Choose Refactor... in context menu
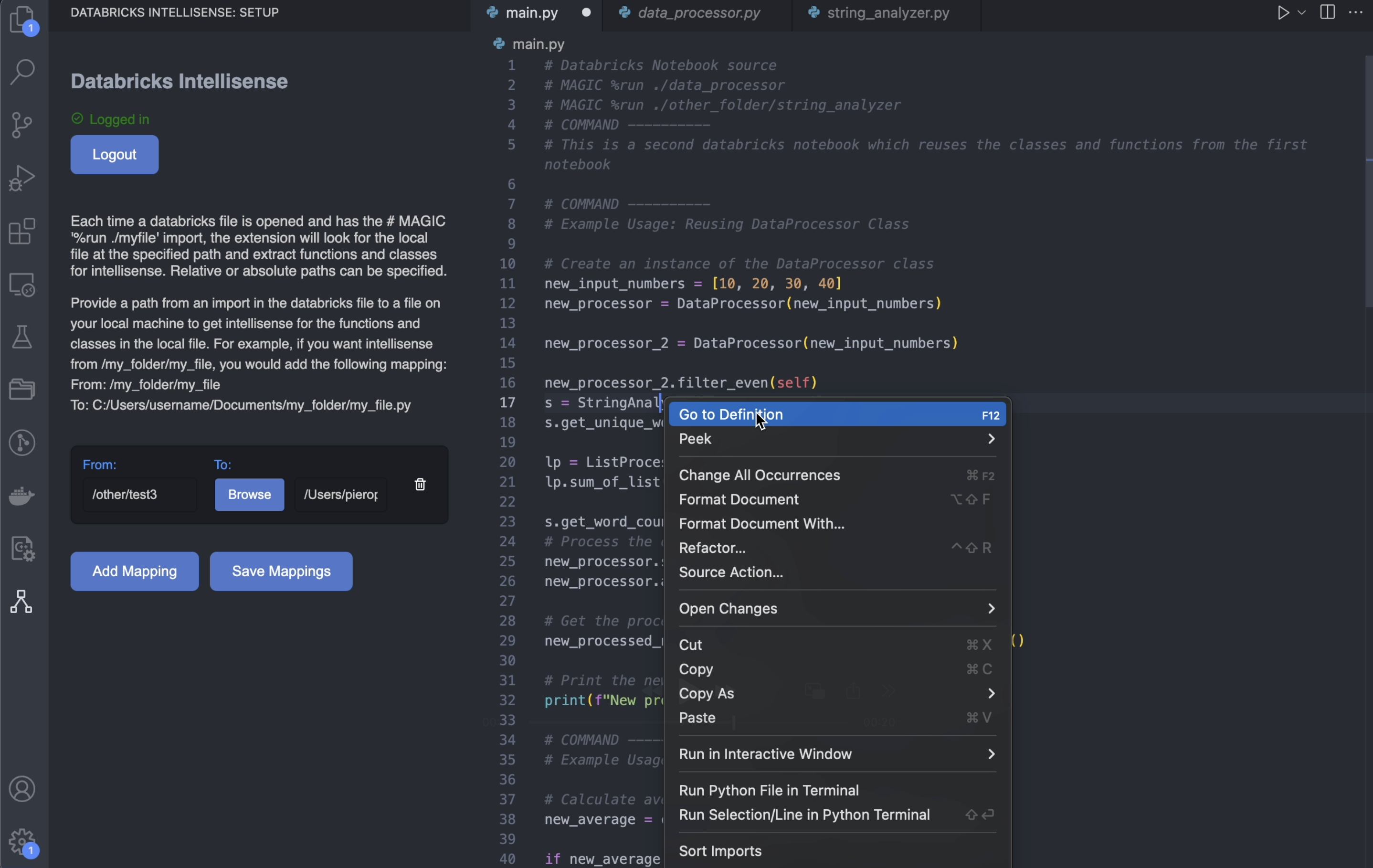 [x=837, y=548]
